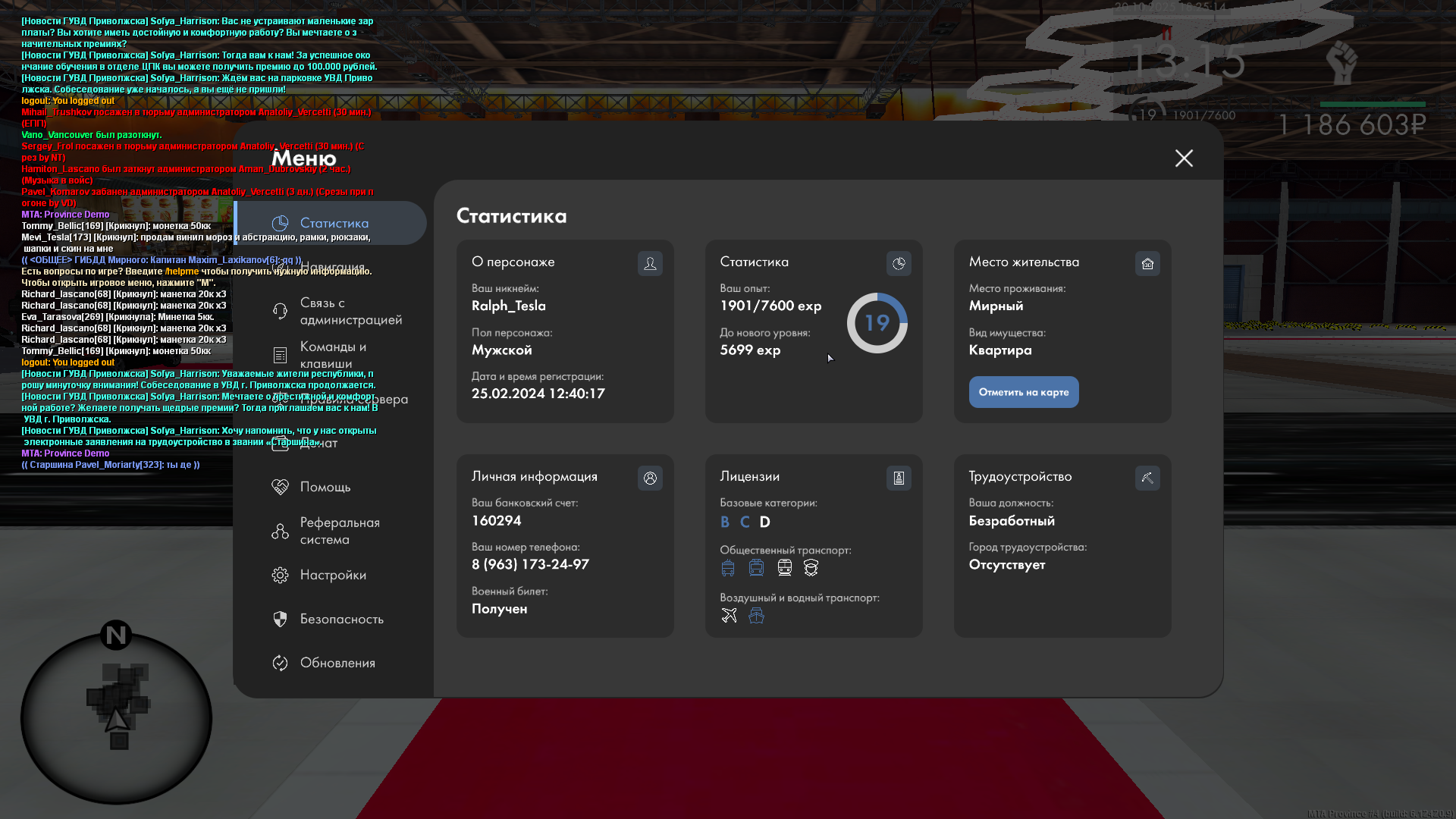Click the level 19 circular progress indicator
Viewport: 1456px width, 819px height.
tap(877, 323)
